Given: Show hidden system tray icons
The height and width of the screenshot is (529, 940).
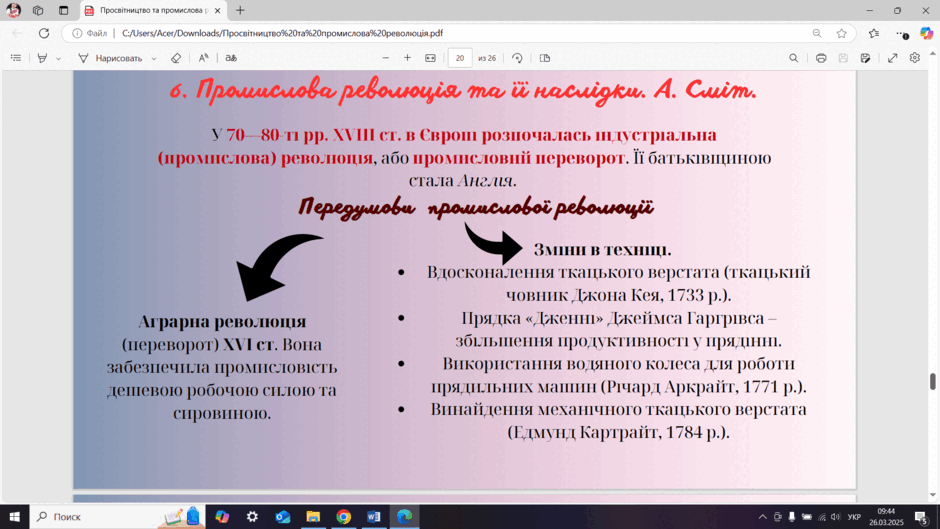Looking at the screenshot, I should pos(763,516).
